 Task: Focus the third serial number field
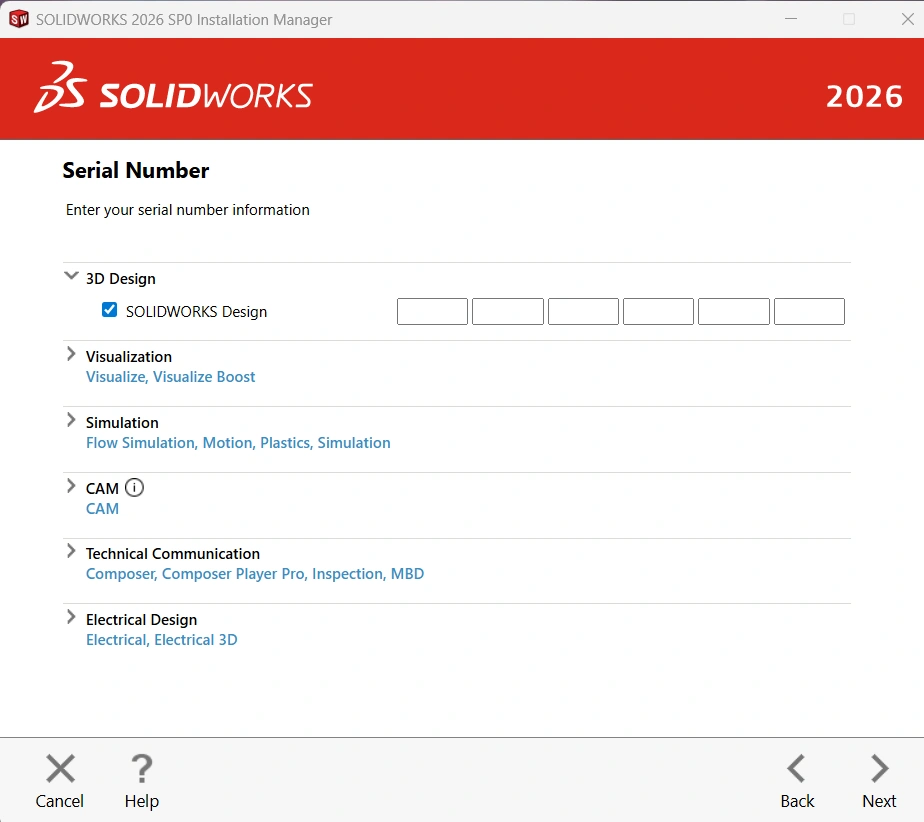[x=583, y=312]
